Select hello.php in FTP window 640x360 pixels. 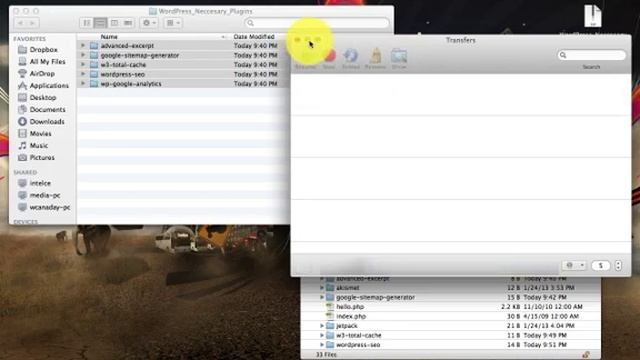pos(451,307)
